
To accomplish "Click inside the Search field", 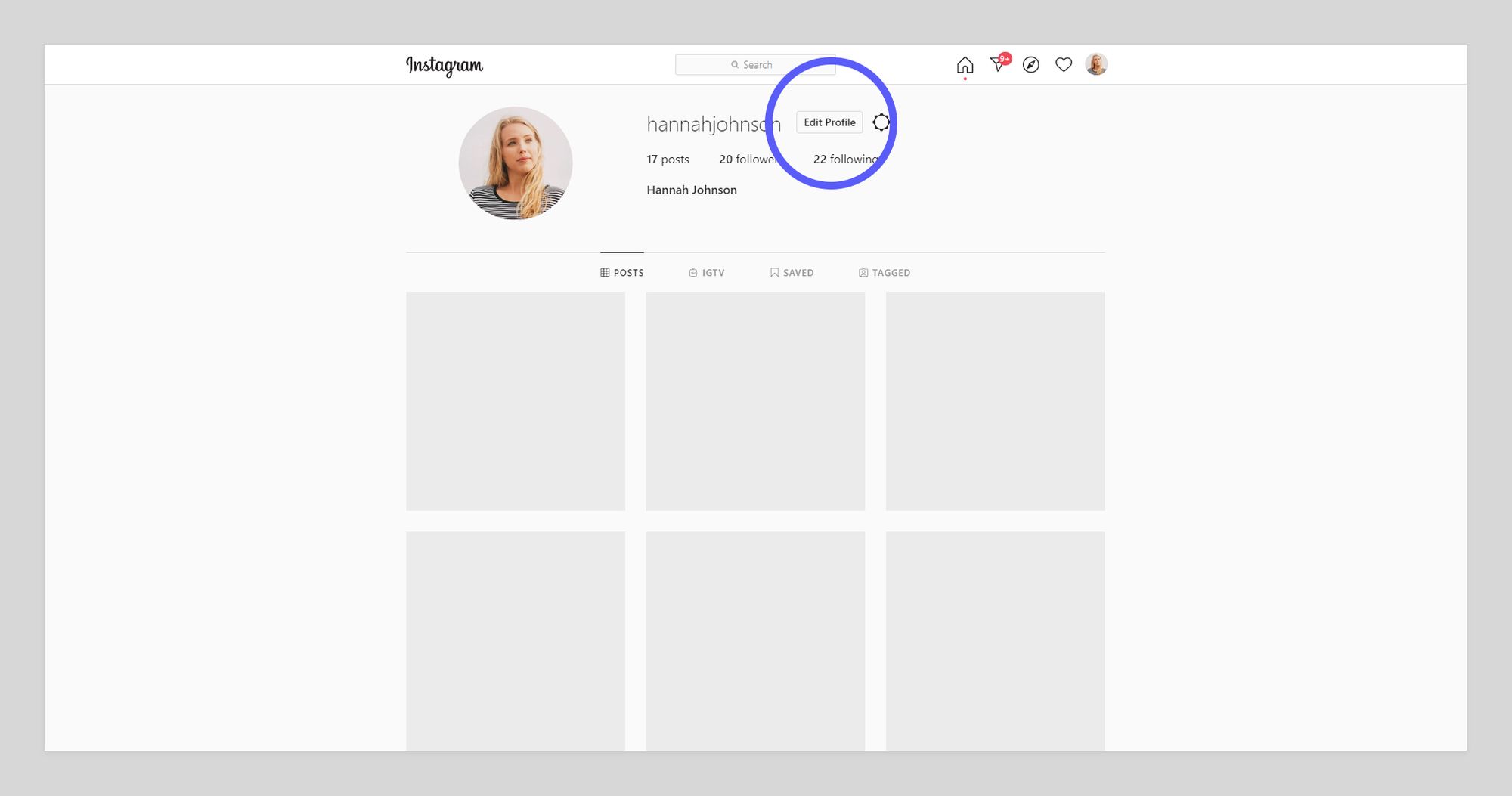I will (754, 64).
